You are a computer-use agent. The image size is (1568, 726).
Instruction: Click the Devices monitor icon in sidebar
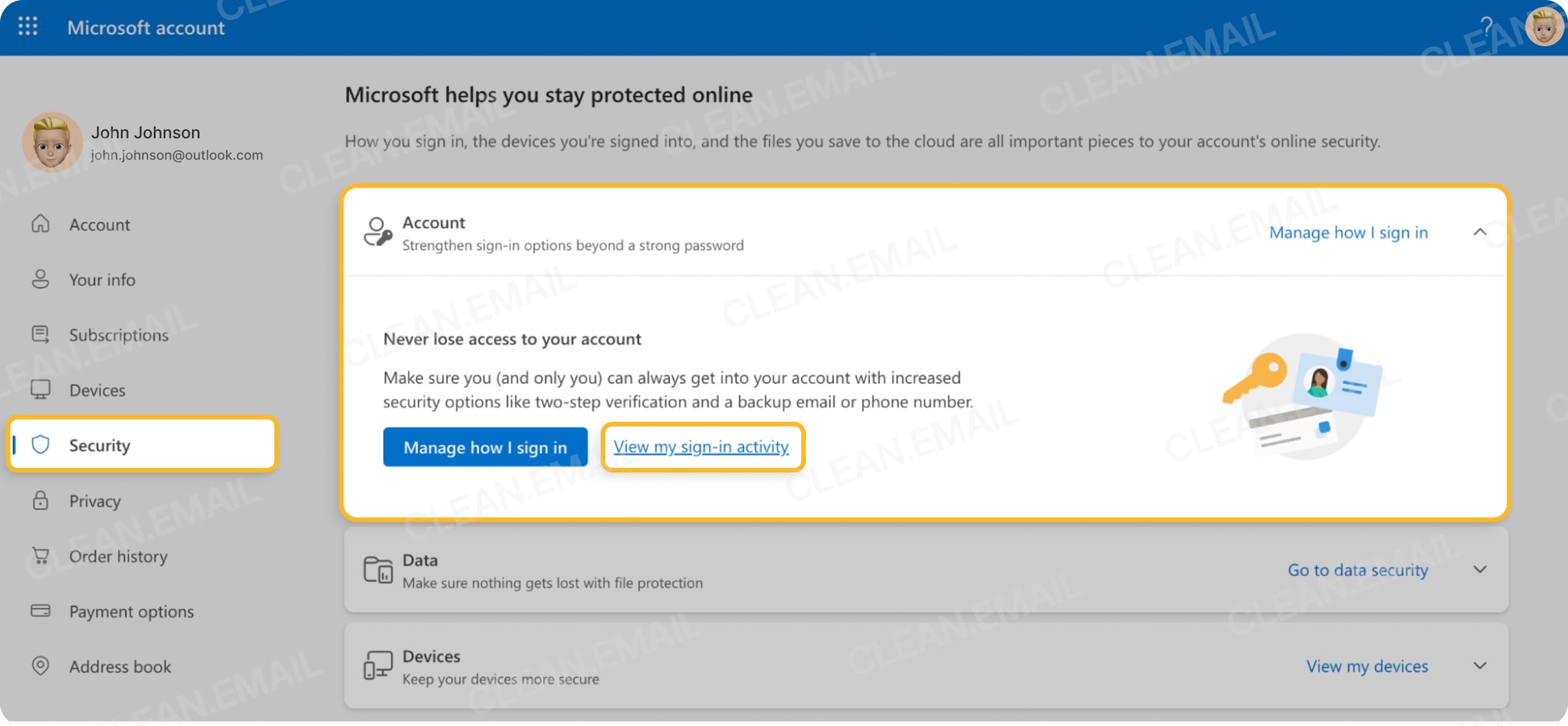[x=40, y=390]
